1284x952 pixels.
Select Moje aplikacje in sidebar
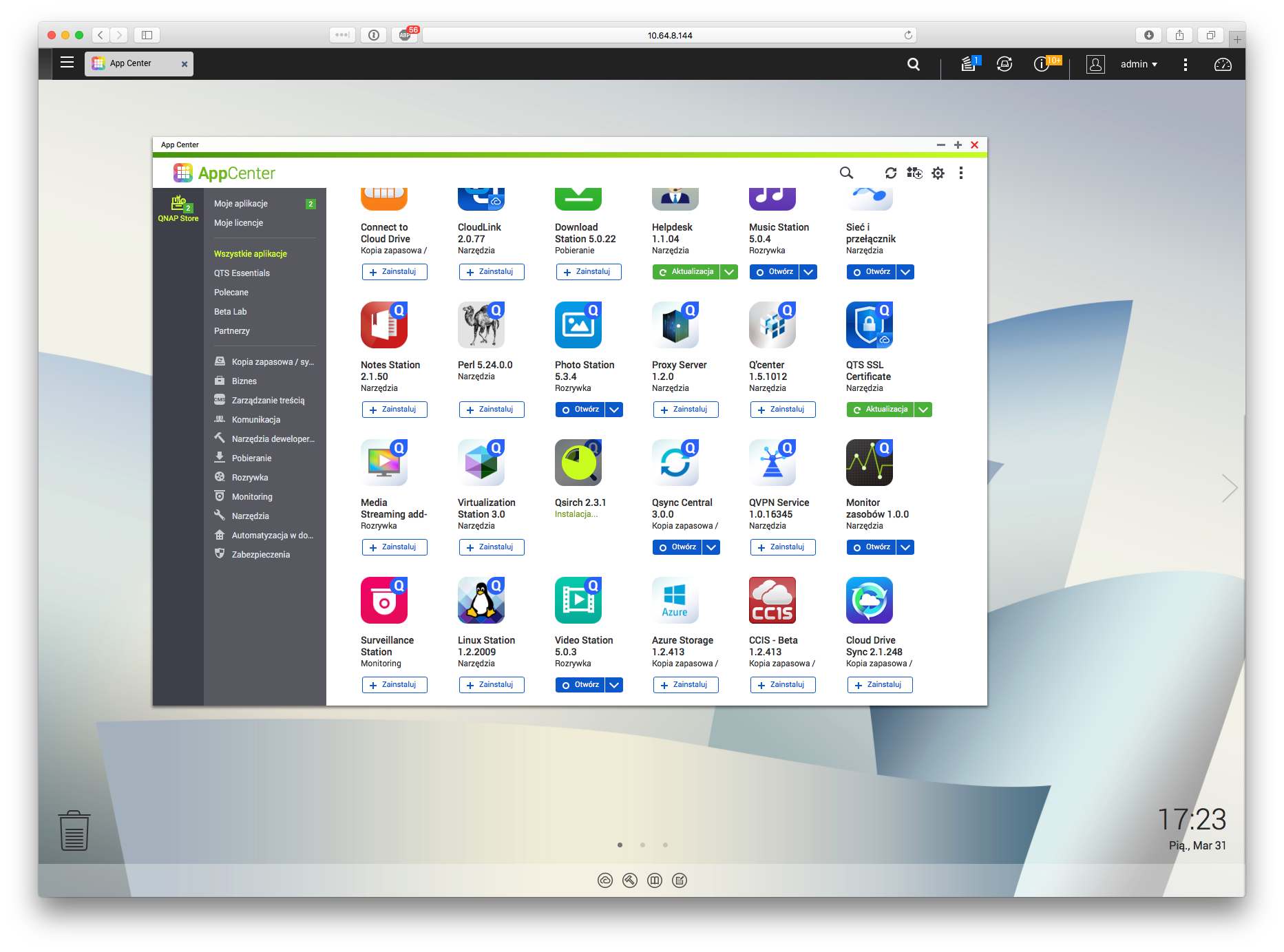tap(241, 204)
